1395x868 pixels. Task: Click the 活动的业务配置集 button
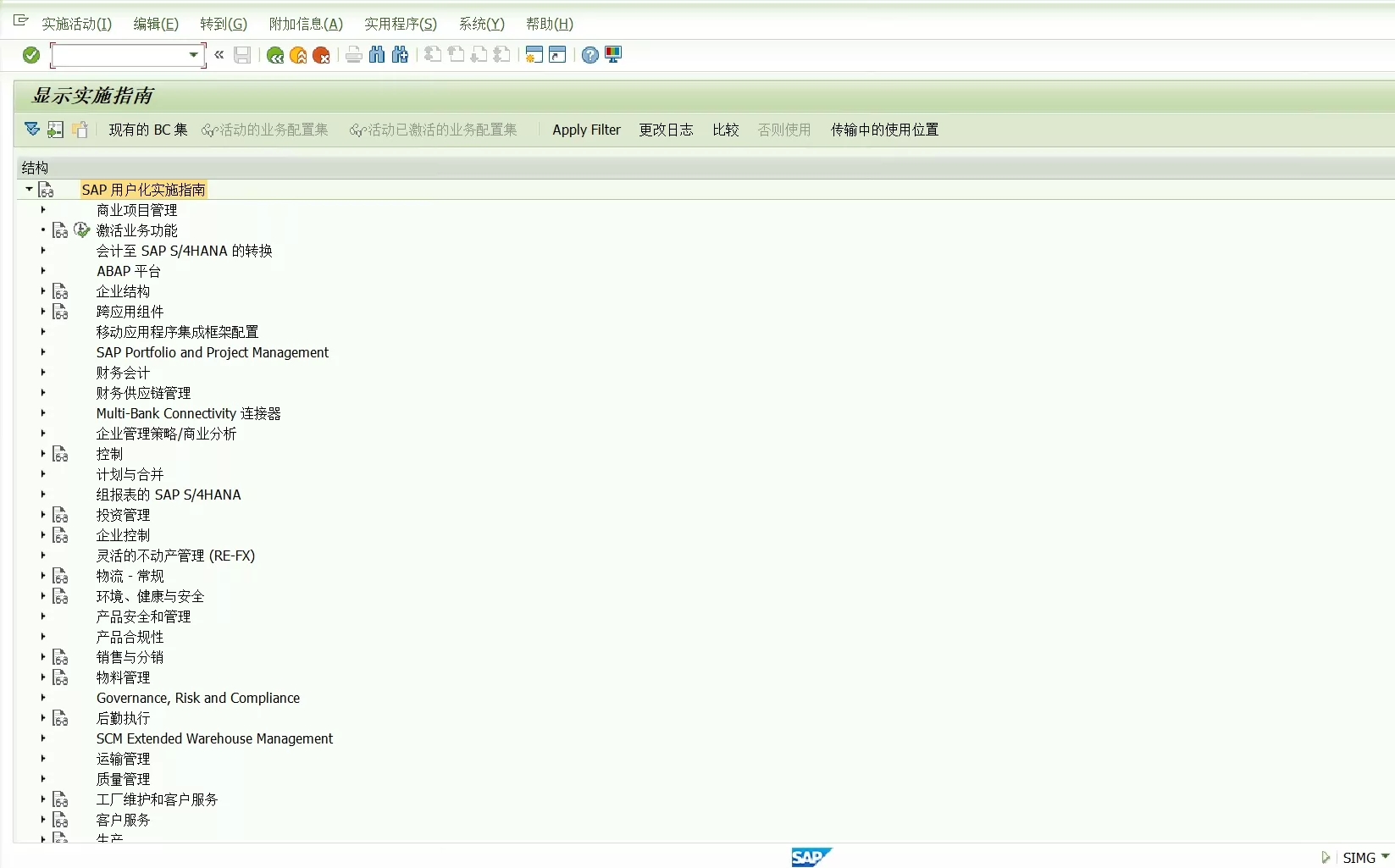(265, 130)
